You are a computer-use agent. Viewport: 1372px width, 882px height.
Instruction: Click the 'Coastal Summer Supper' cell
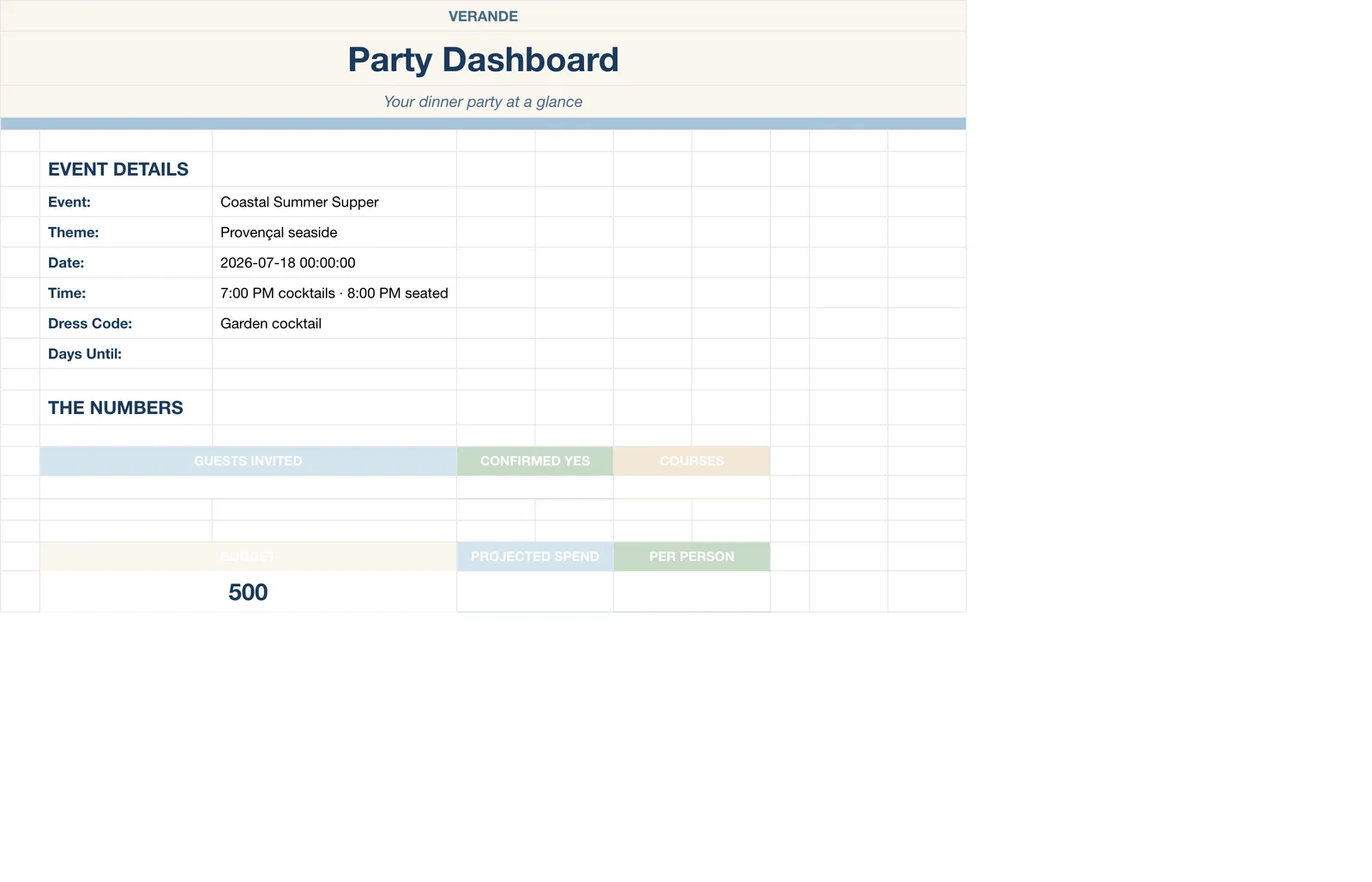point(334,202)
